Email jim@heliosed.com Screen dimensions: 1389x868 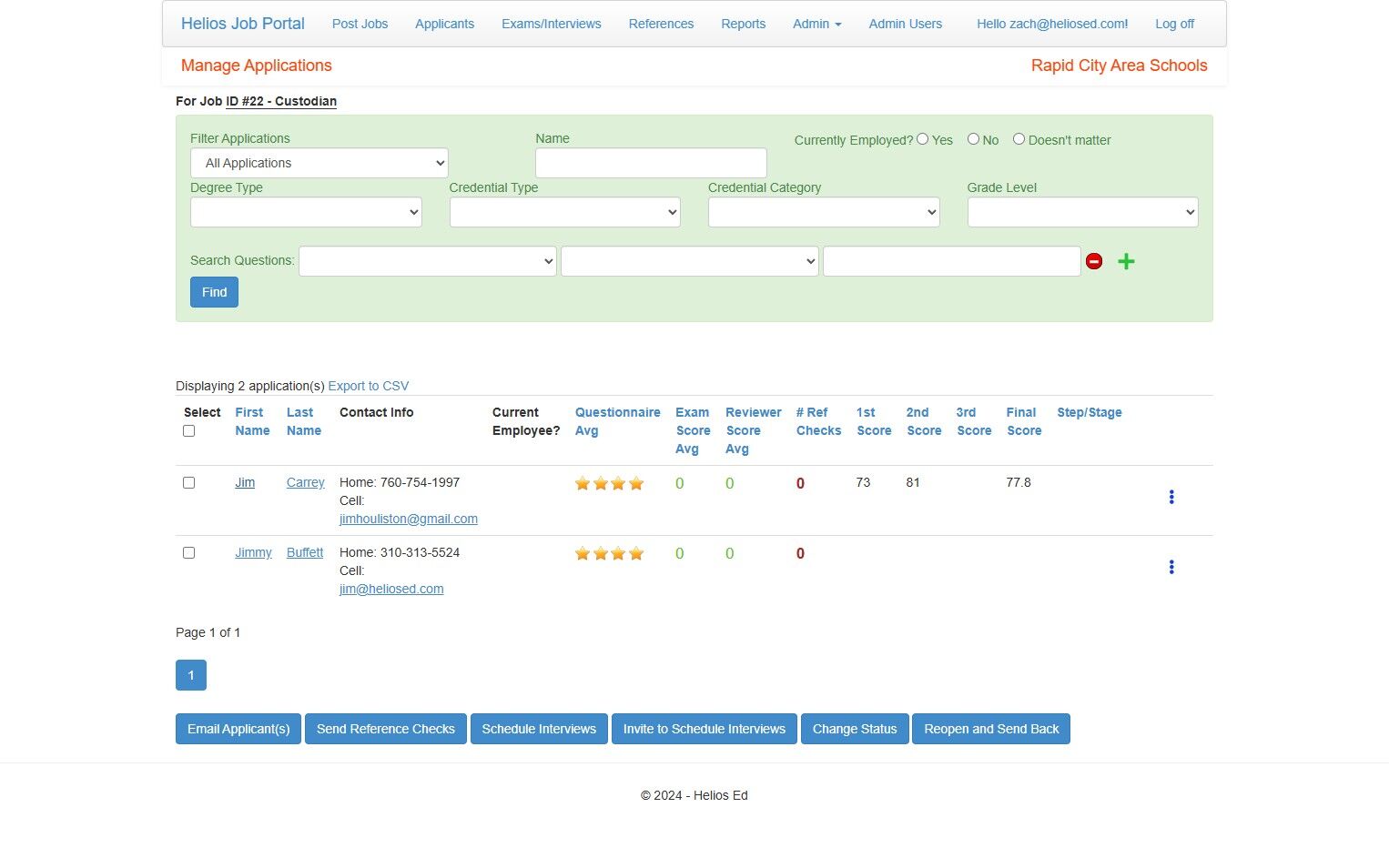(x=391, y=589)
